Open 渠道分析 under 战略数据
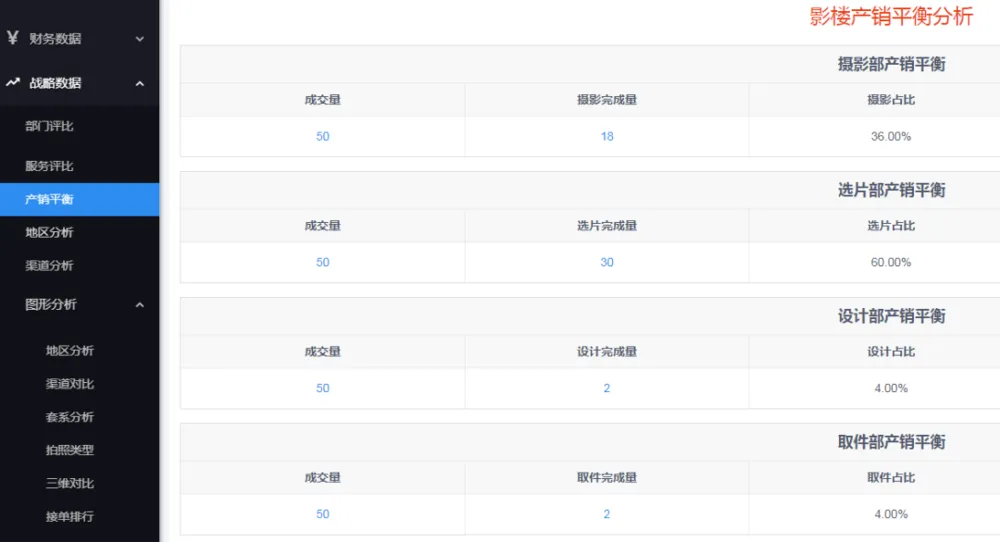This screenshot has height=542, width=1000. [49, 265]
